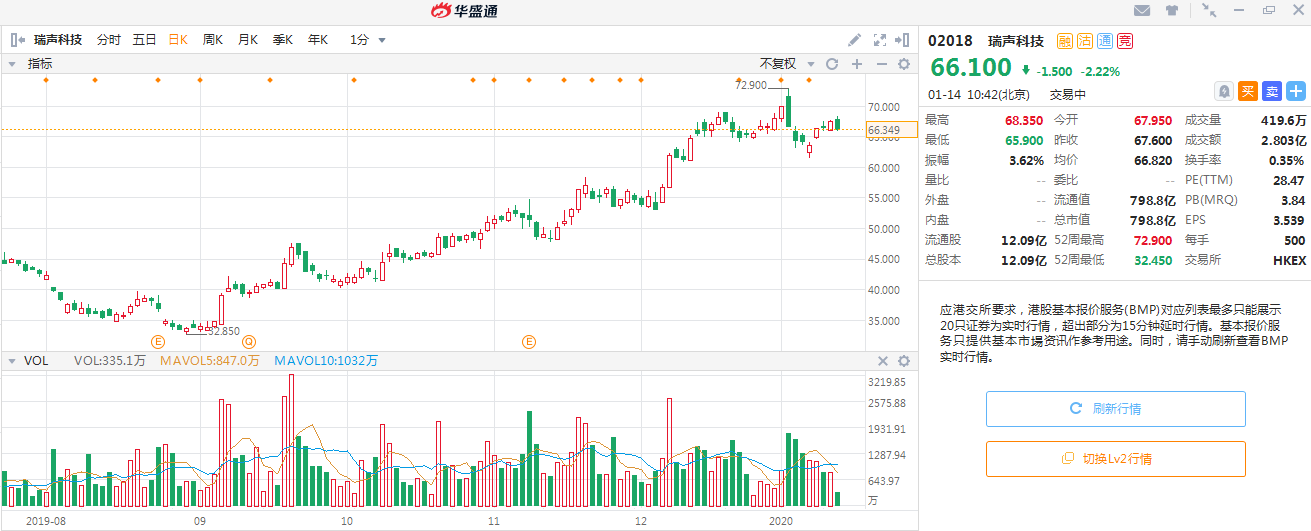Click the blue 卖 sell icon
1311x531 pixels.
(1271, 91)
